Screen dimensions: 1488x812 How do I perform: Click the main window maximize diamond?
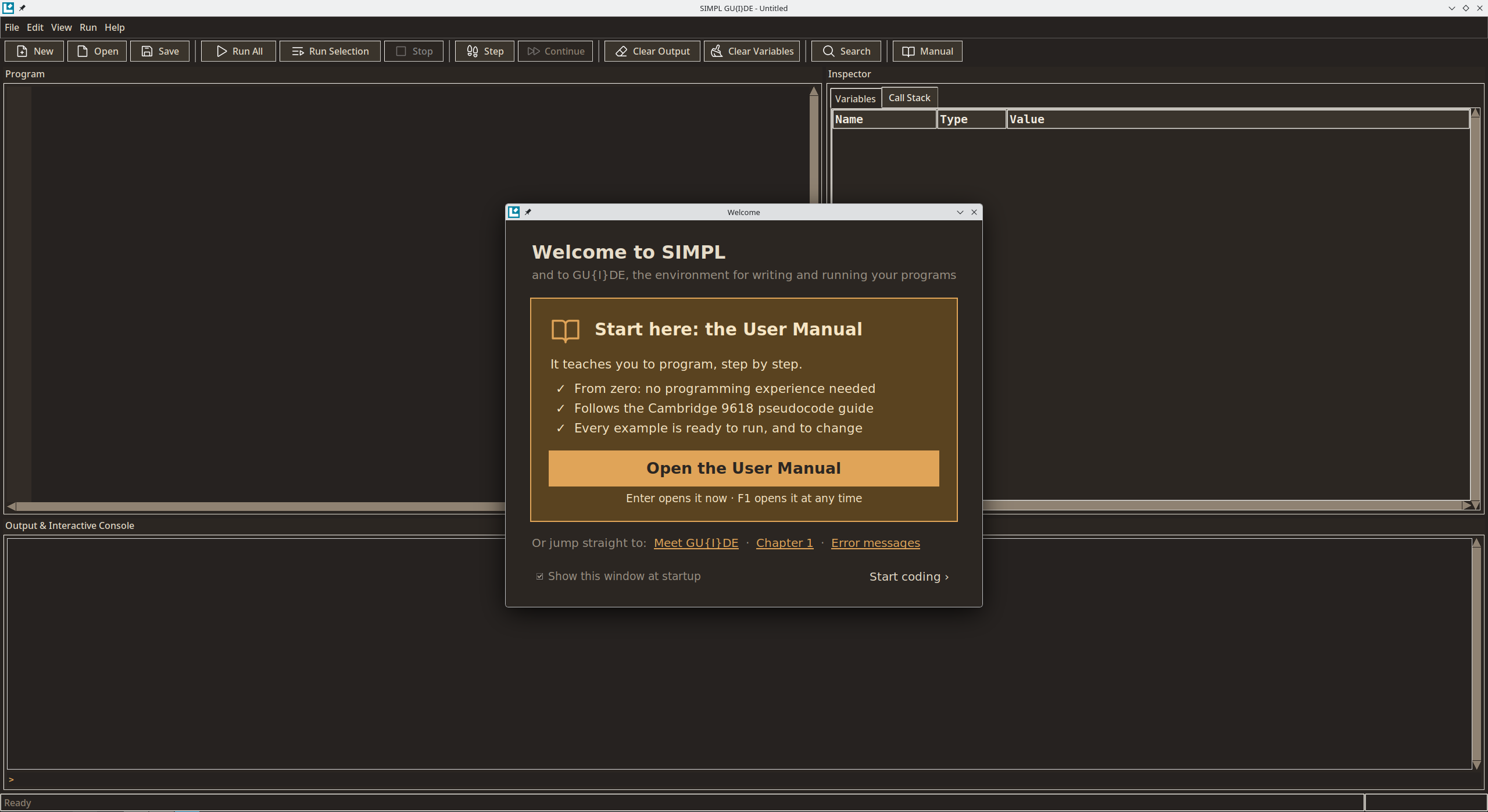coord(1466,8)
